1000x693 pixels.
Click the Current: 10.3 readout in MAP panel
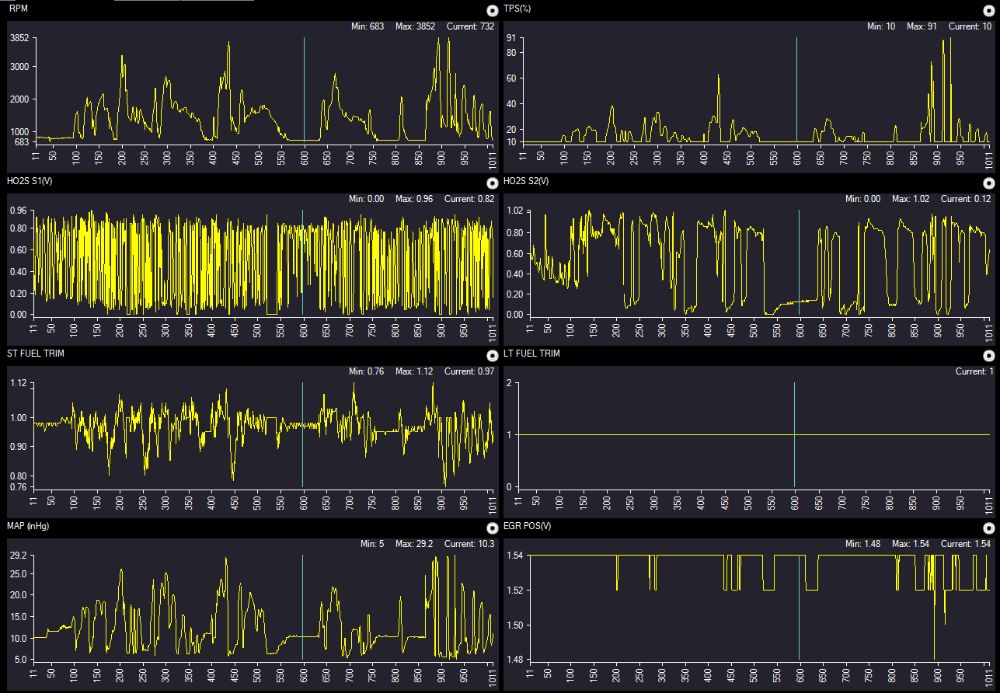pyautogui.click(x=467, y=544)
